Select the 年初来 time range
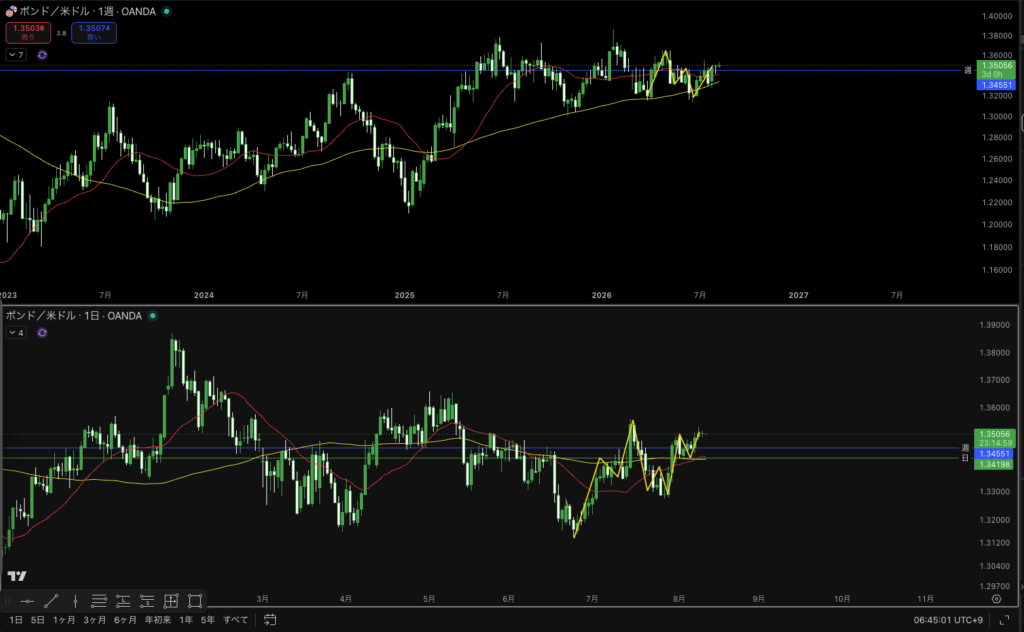Image resolution: width=1024 pixels, height=632 pixels. point(158,620)
